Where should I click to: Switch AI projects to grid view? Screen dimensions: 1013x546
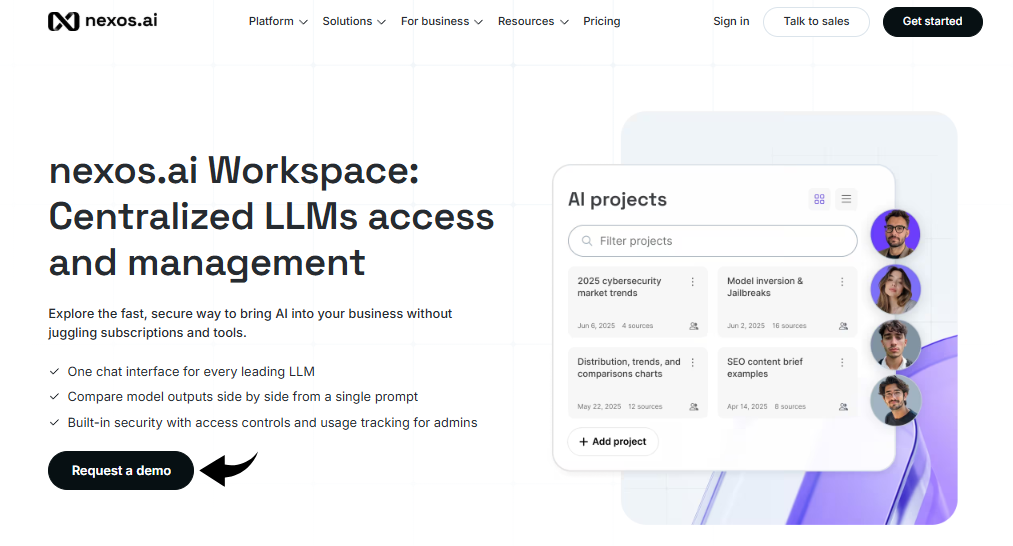tap(819, 199)
